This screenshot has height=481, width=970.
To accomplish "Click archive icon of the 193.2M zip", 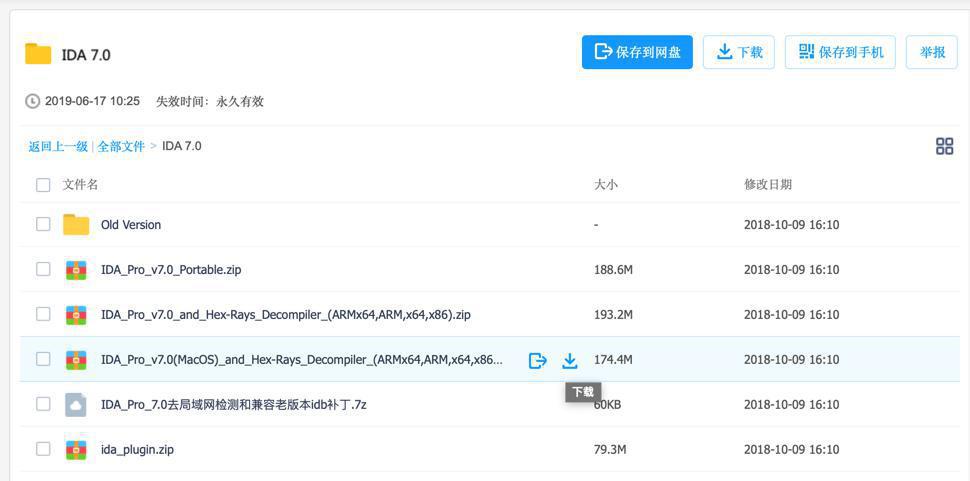I will pos(76,315).
